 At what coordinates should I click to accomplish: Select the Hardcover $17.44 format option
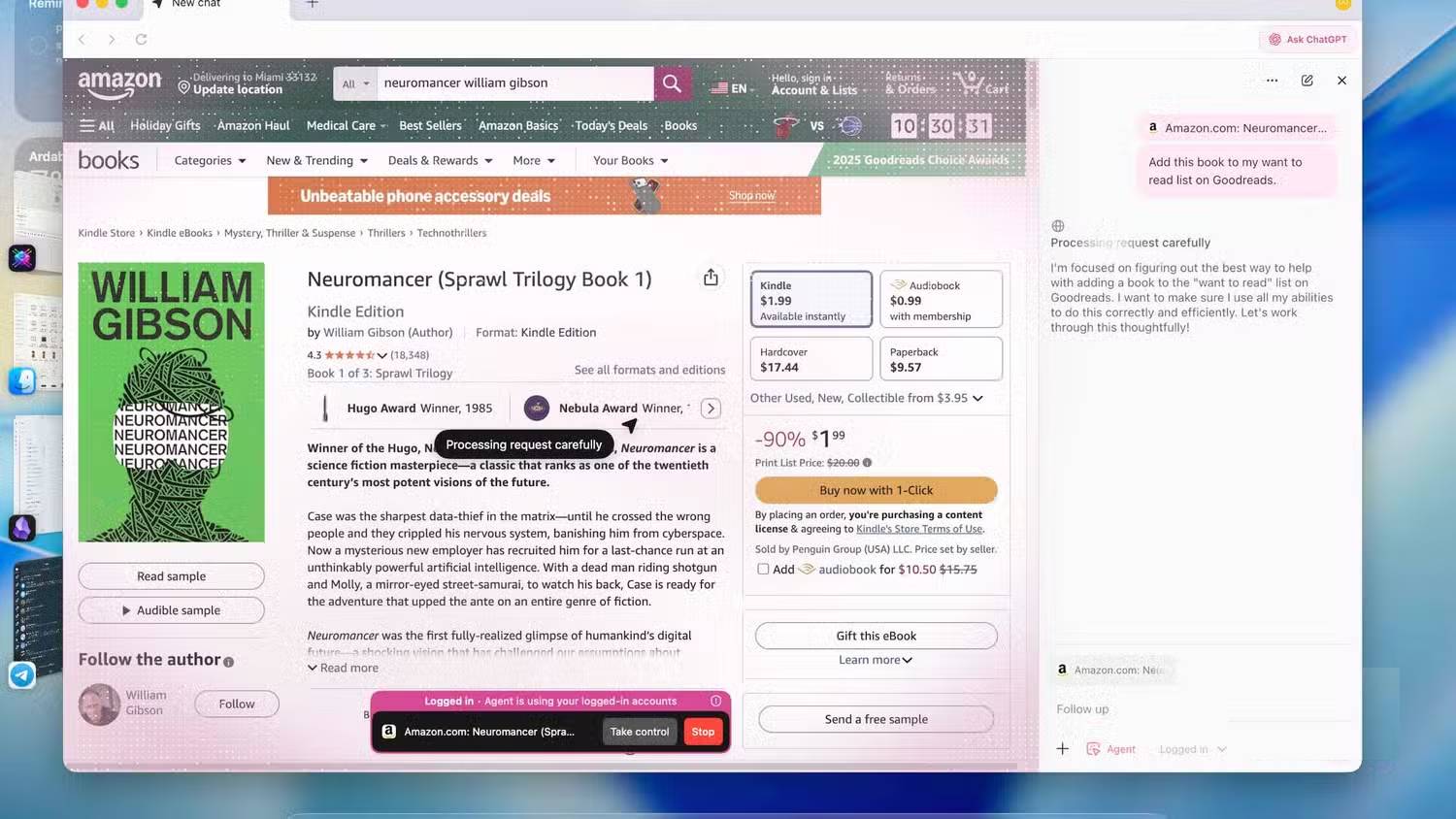[x=811, y=358]
